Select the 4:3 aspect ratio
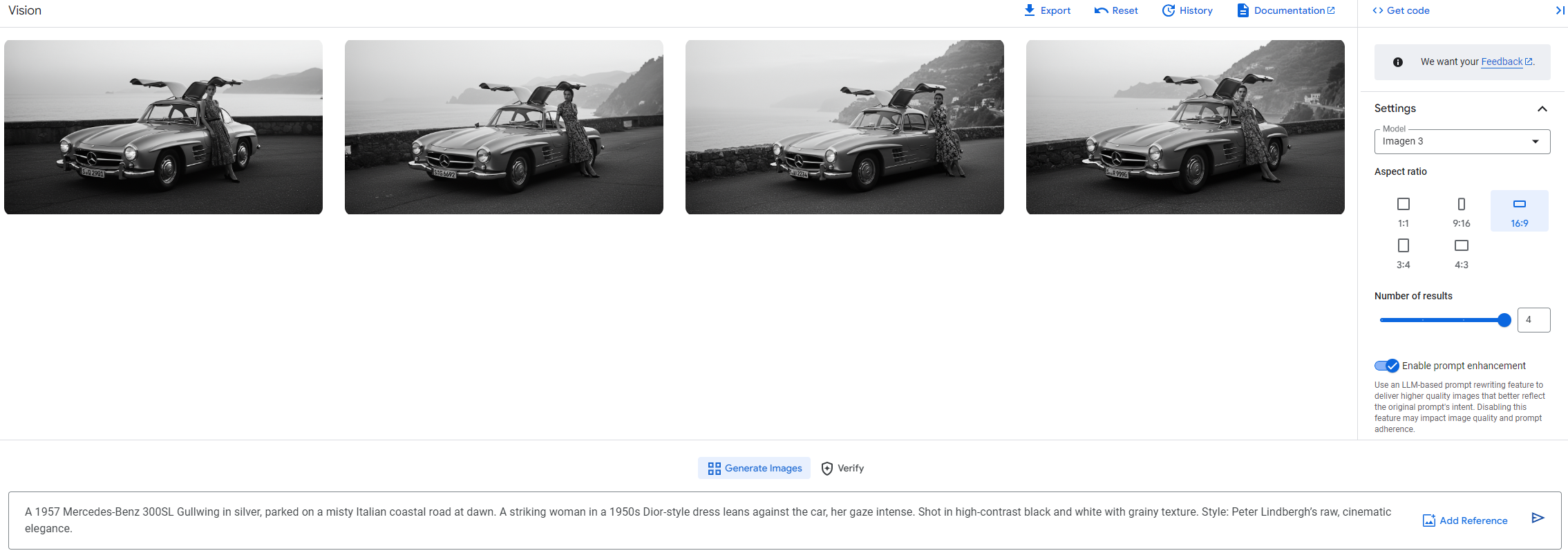Image resolution: width=1568 pixels, height=553 pixels. pos(1462,252)
